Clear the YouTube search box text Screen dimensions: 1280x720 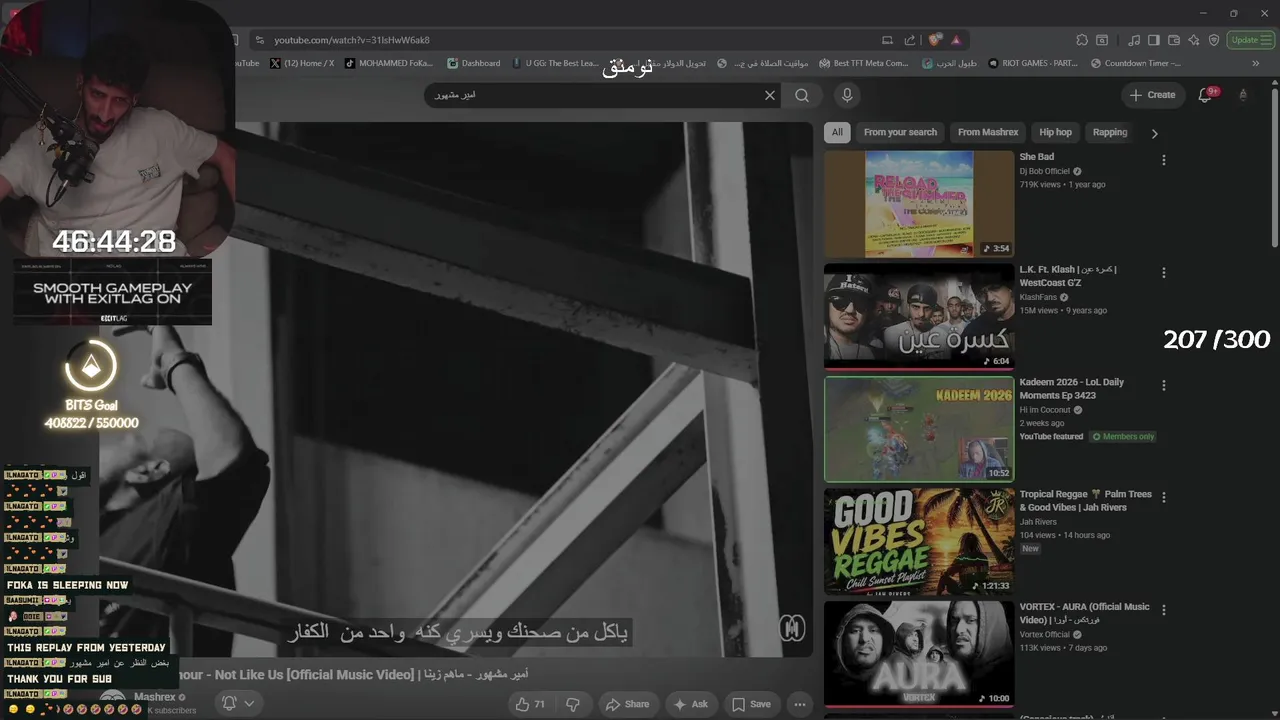(x=770, y=95)
